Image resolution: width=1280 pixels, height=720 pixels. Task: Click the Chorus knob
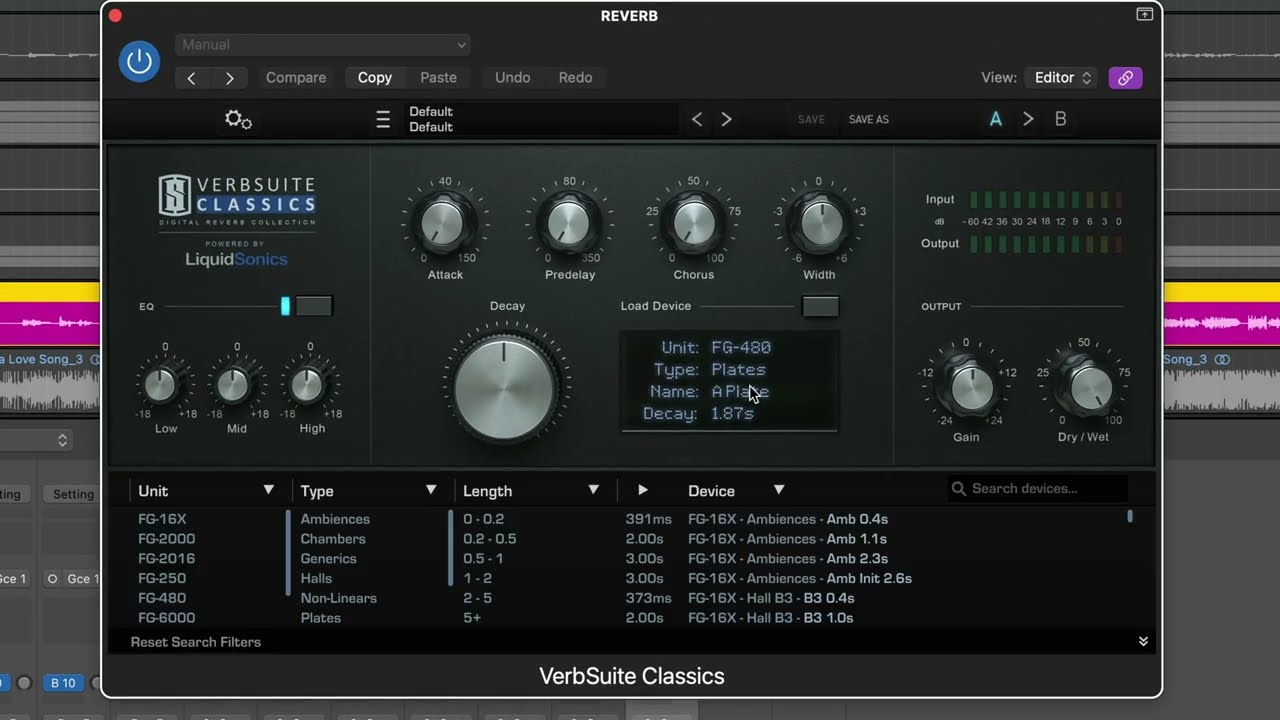pyautogui.click(x=694, y=224)
